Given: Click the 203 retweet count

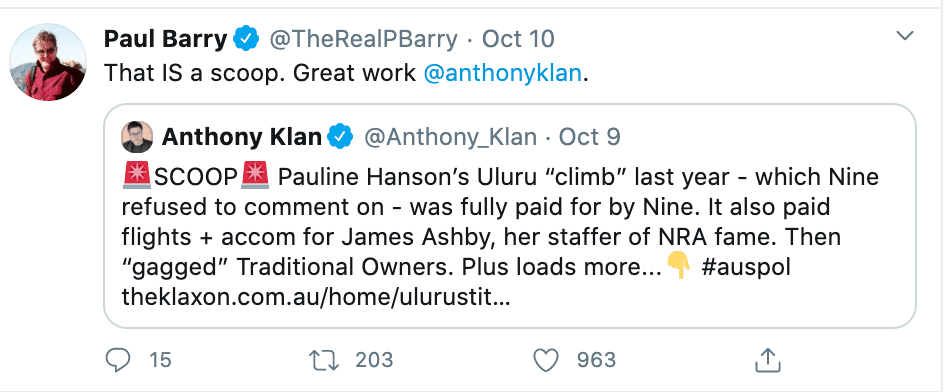Looking at the screenshot, I should coord(374,361).
